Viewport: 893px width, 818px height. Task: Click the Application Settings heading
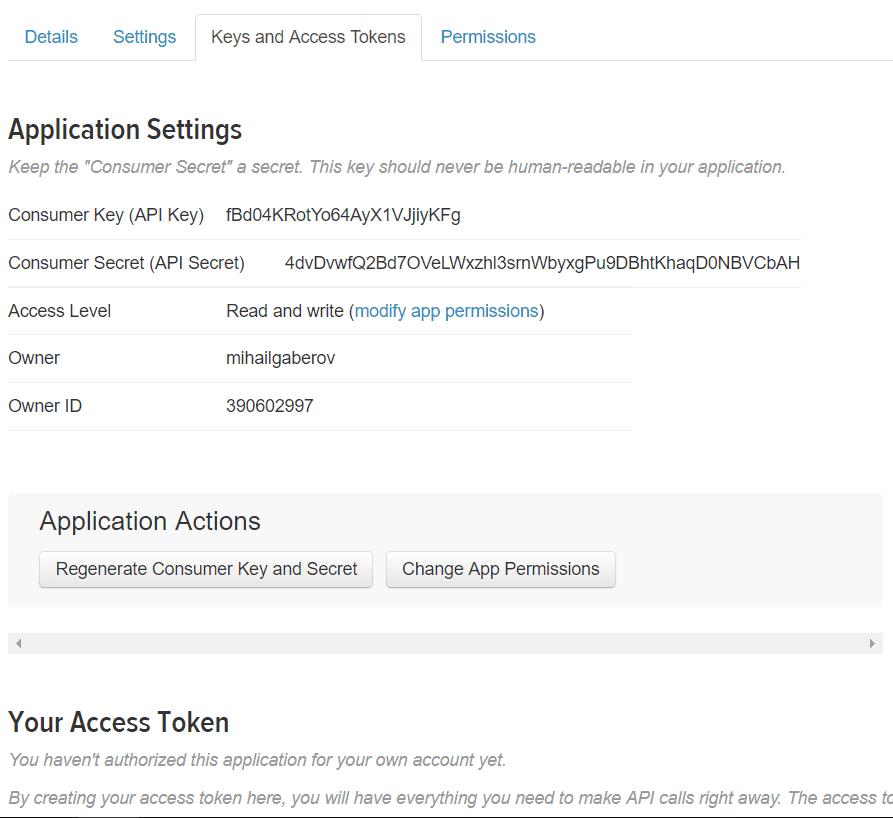pos(125,130)
